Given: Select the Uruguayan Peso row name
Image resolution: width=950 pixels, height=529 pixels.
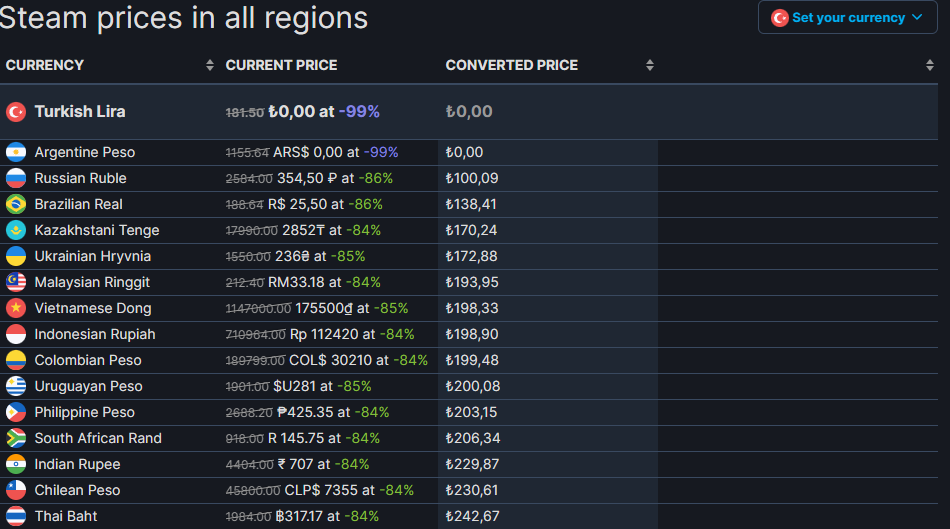Looking at the screenshot, I should coord(88,387).
